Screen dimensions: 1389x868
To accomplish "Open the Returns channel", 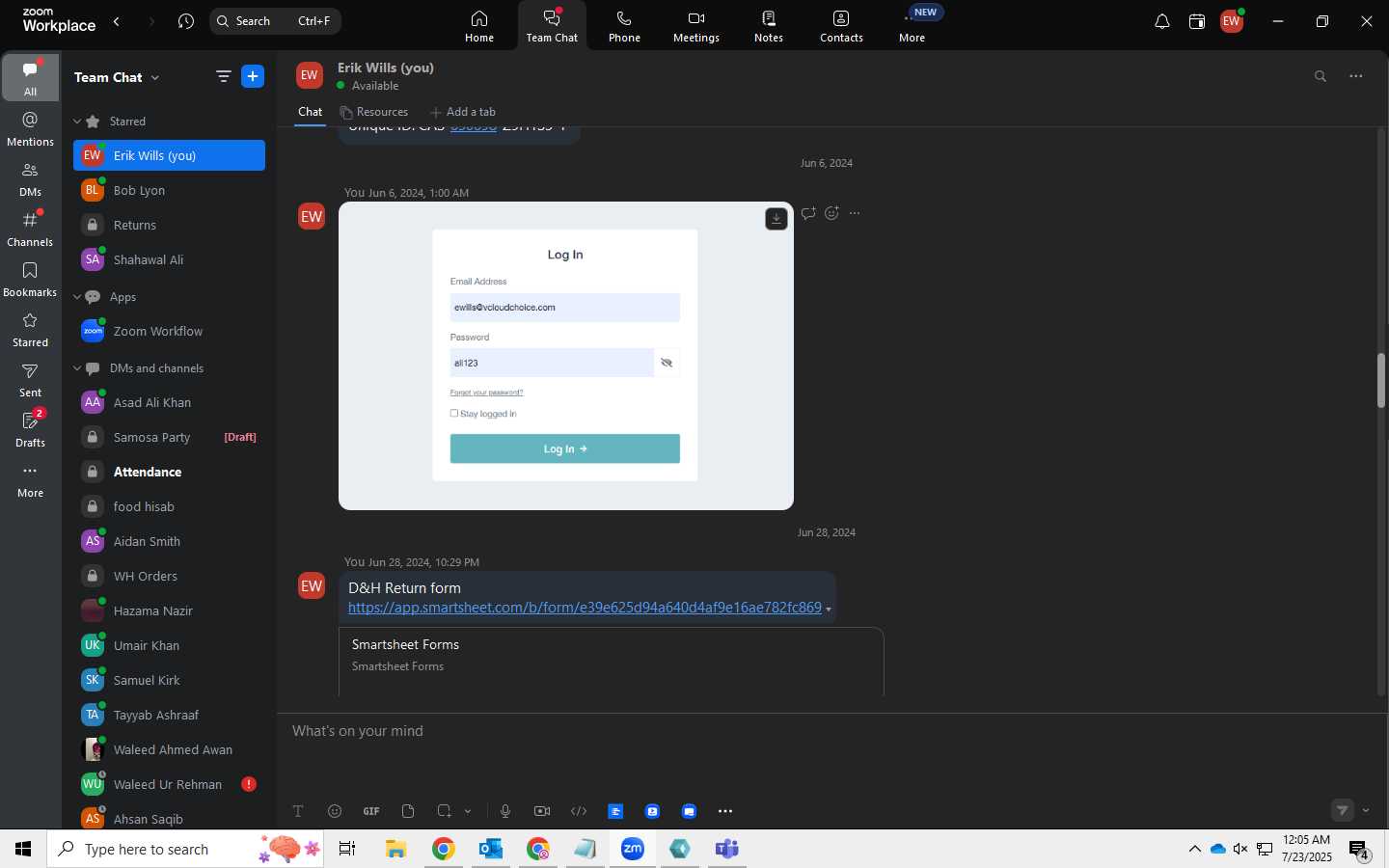I will [x=169, y=225].
